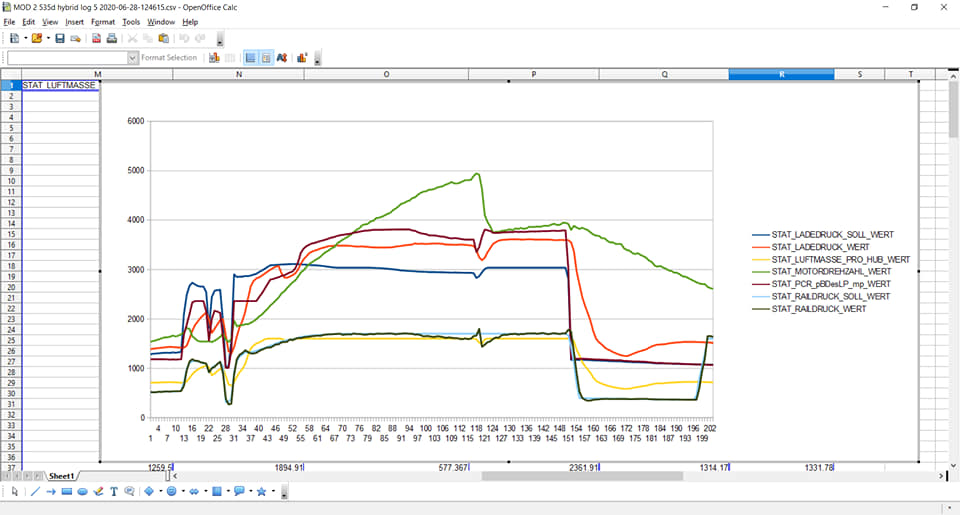Open the Tools menu
The height and width of the screenshot is (515, 960).
[x=131, y=21]
